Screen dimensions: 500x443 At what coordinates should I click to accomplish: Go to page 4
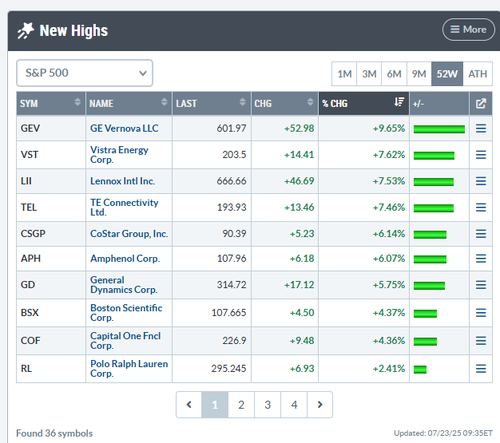(x=294, y=405)
